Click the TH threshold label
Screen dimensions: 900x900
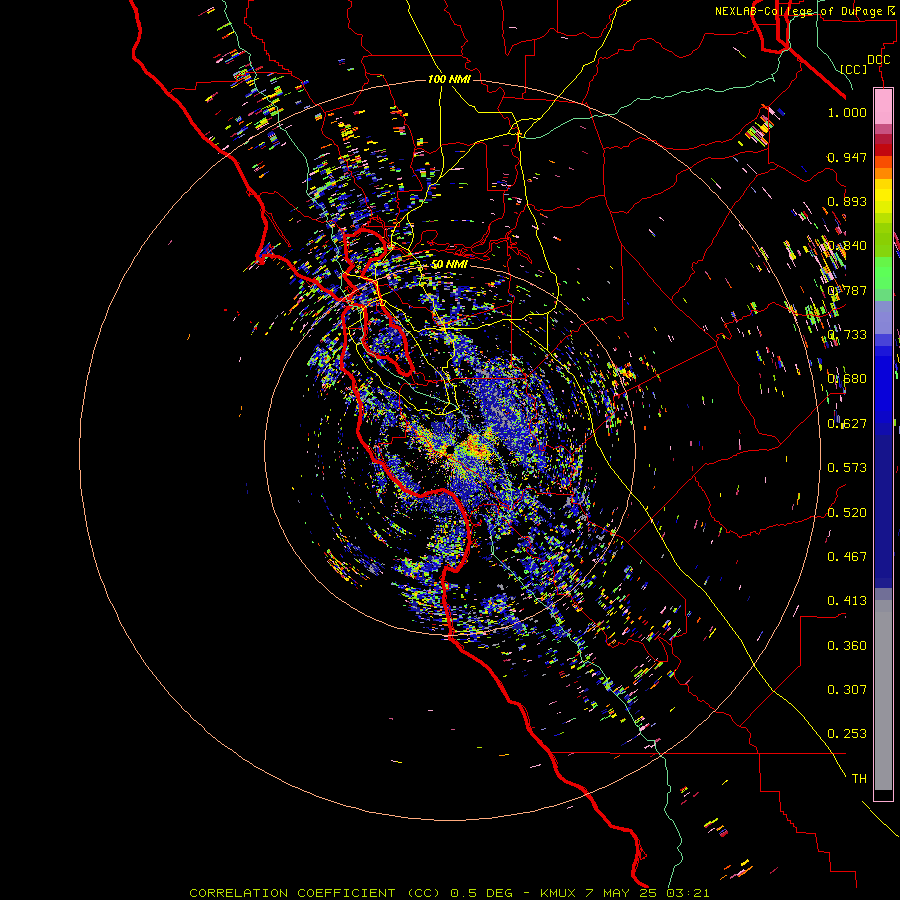(859, 779)
